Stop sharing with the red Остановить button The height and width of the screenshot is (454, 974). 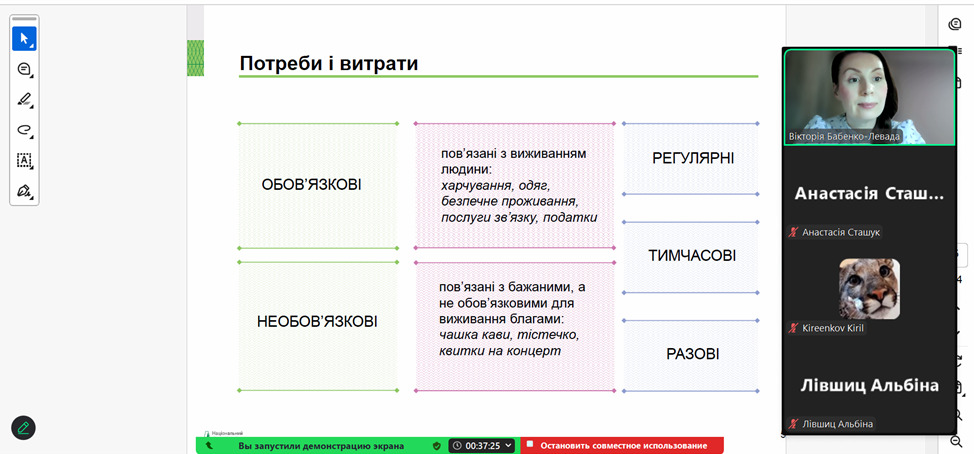(x=621, y=446)
